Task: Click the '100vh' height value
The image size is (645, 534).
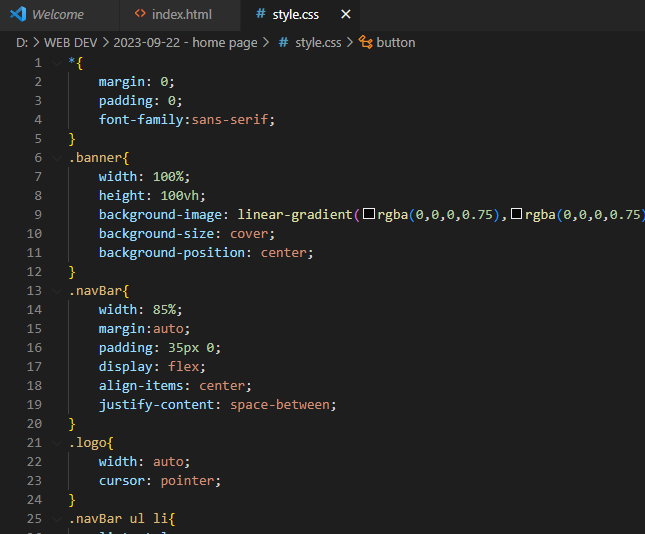Action: [180, 195]
